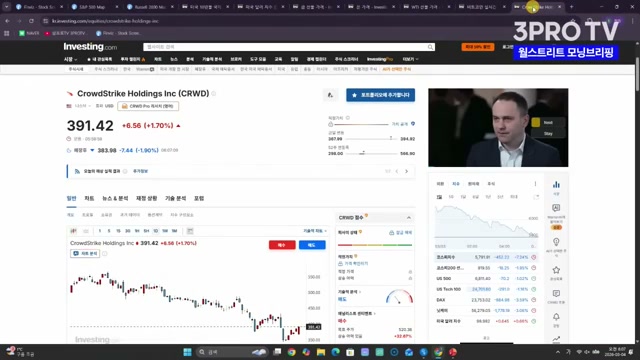The width and height of the screenshot is (640, 360).
Task: Set chart interval to 1D
Action: 156,231
